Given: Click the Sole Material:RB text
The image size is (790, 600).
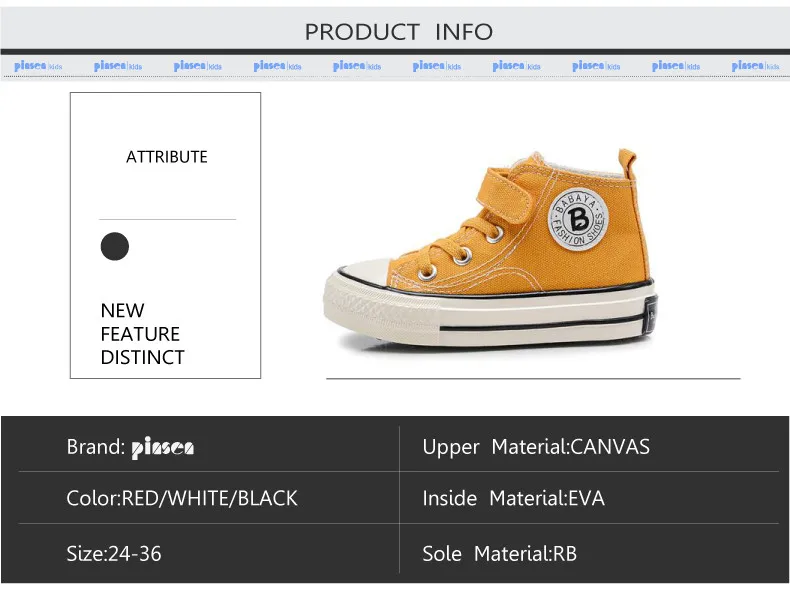Looking at the screenshot, I should [499, 554].
